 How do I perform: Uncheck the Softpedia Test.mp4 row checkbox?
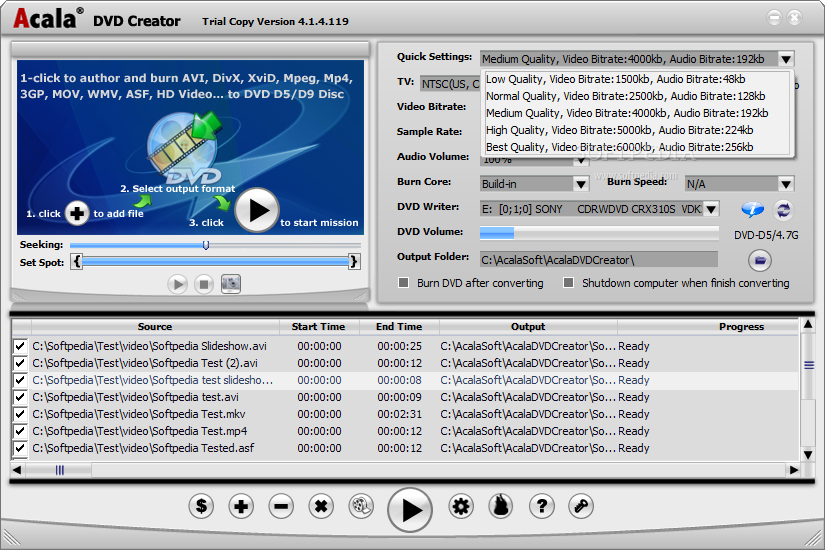20,431
